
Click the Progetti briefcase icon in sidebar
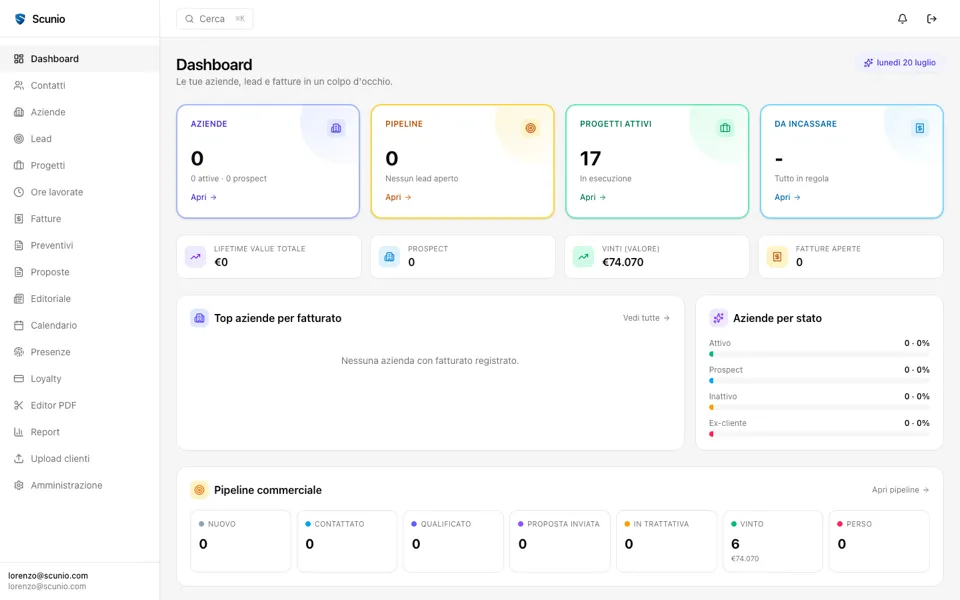tap(19, 165)
